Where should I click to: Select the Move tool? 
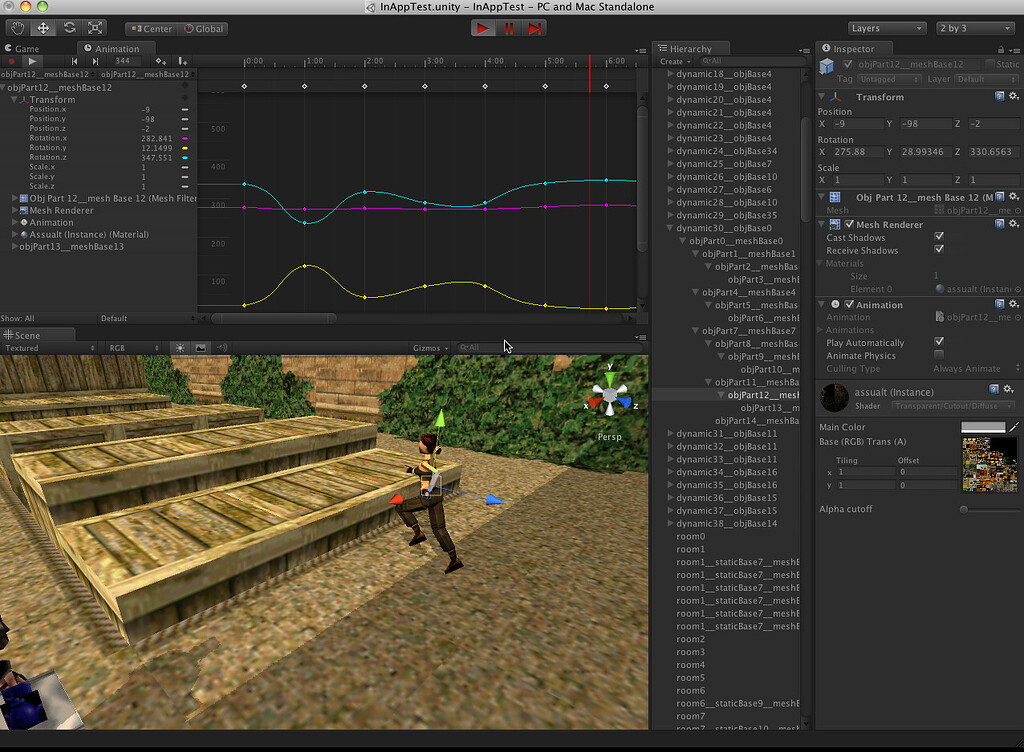(41, 28)
